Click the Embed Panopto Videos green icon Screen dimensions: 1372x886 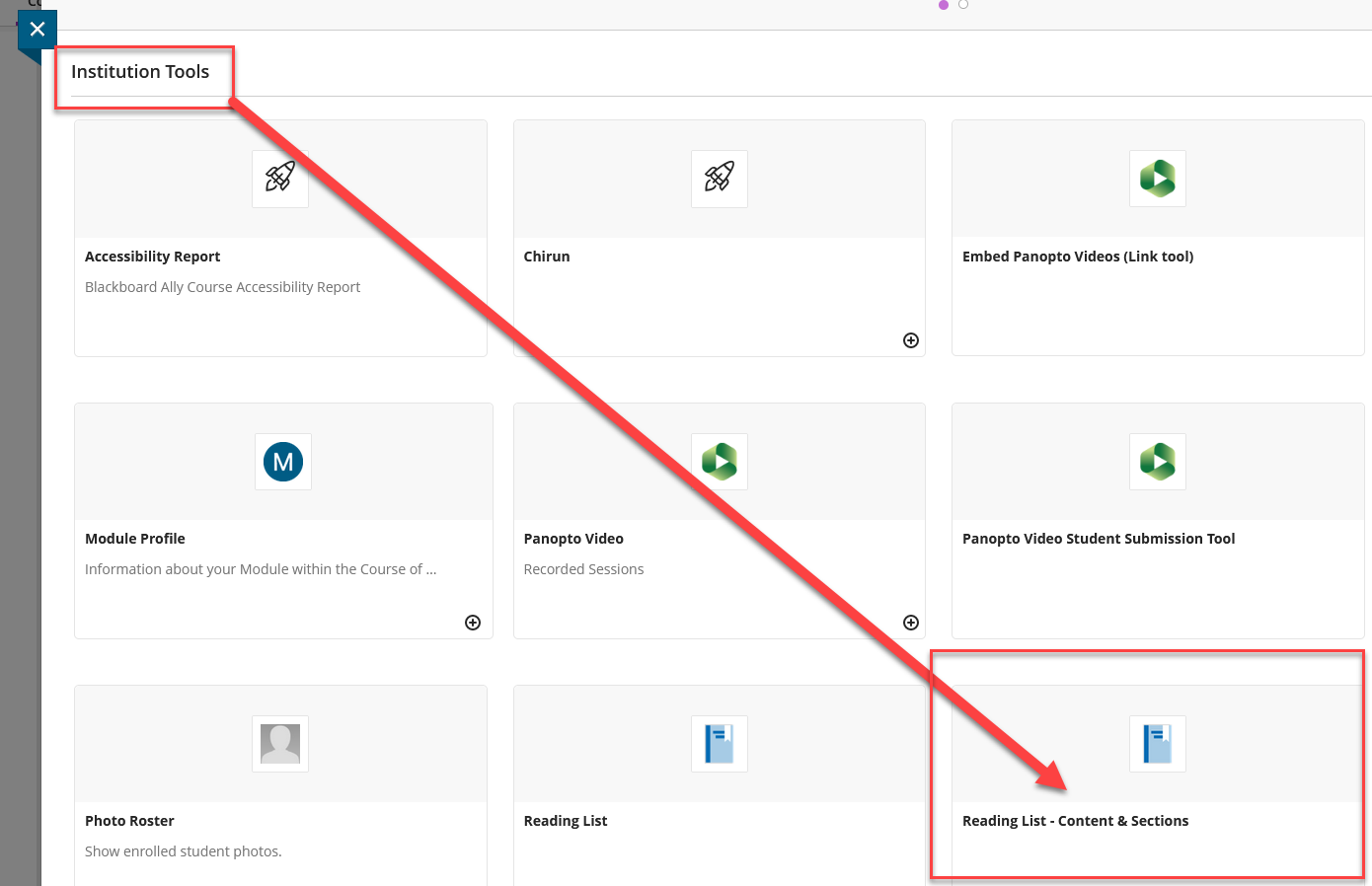(1157, 179)
